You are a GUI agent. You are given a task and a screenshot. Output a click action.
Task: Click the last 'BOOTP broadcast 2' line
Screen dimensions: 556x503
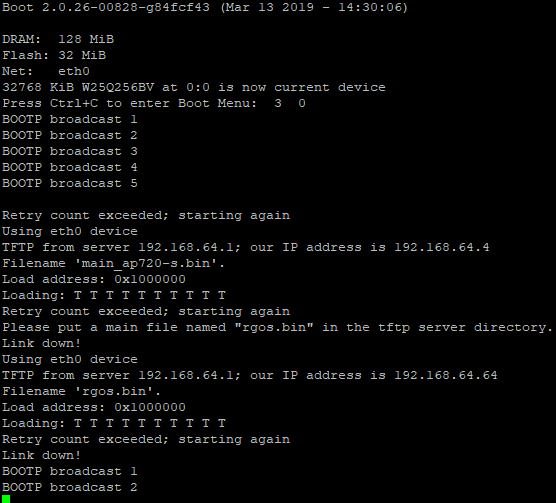point(70,487)
